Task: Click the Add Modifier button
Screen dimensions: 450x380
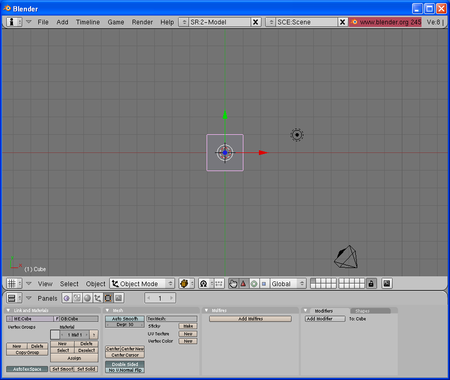Action: [x=325, y=319]
